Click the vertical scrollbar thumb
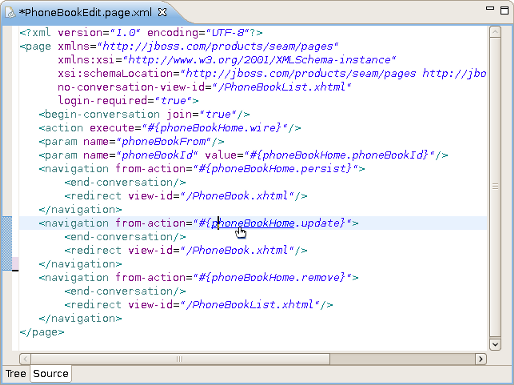The width and height of the screenshot is (514, 385). 495,187
